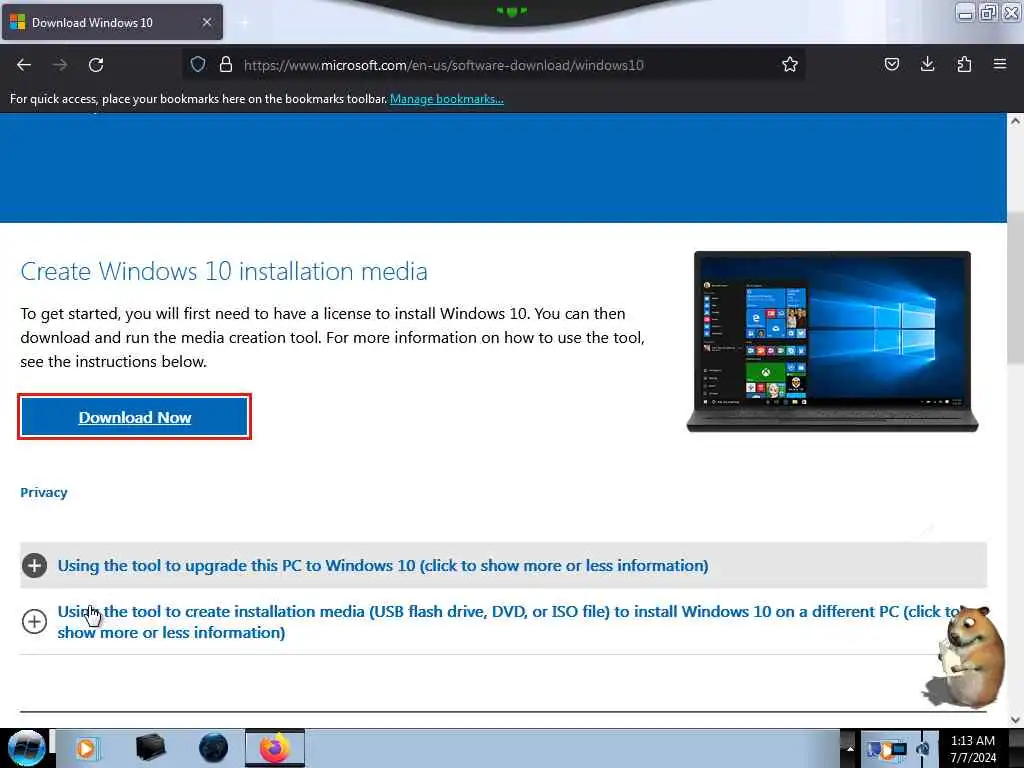Click the Download Now button
The image size is (1024, 768).
coord(135,417)
